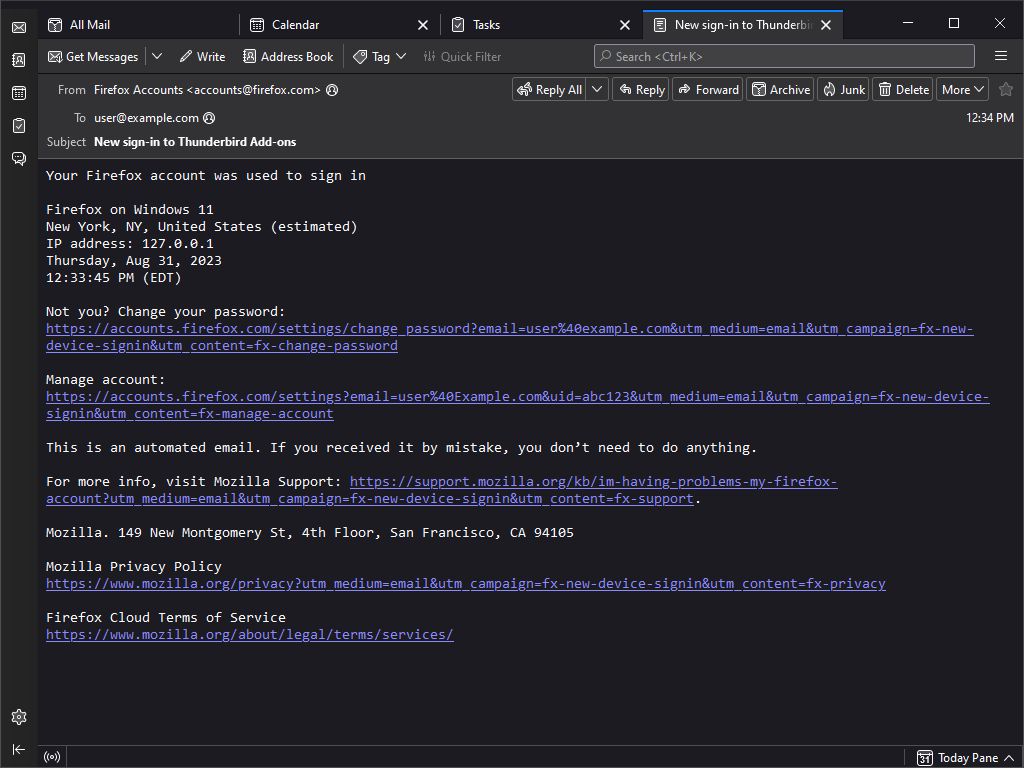Expand the Get Messages dropdown arrow
The height and width of the screenshot is (768, 1024).
point(157,57)
